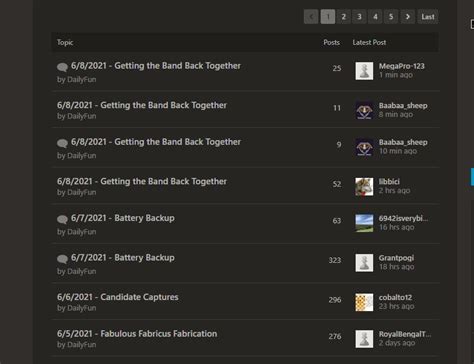474x364 pixels.
Task: Open 6942isverybi... landscape avatar
Action: click(x=364, y=223)
